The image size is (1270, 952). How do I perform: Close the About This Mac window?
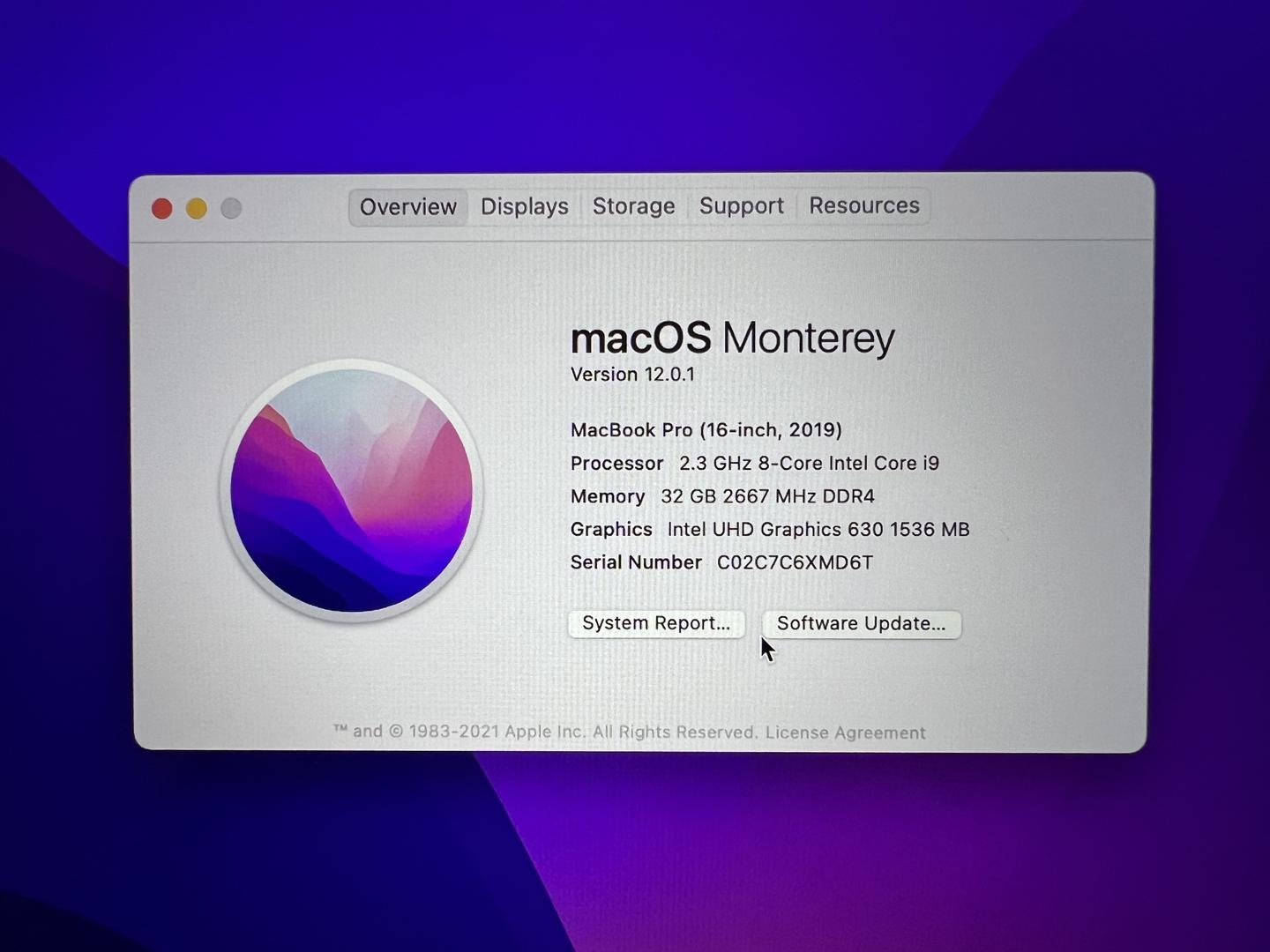(162, 209)
